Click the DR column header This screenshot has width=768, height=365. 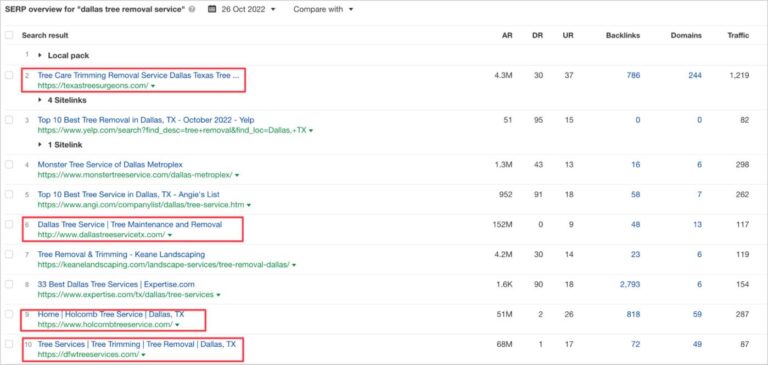coord(537,35)
